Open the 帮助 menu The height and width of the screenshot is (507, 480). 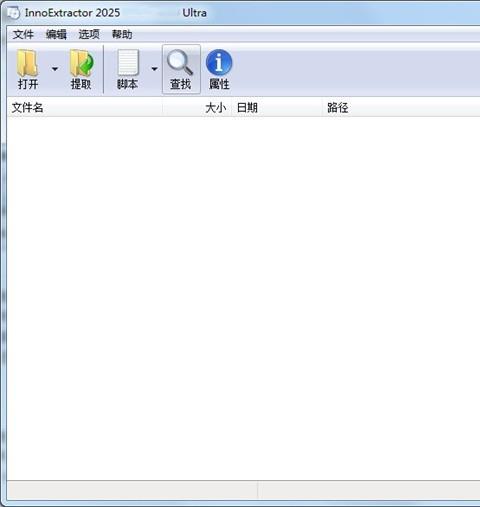pos(122,34)
